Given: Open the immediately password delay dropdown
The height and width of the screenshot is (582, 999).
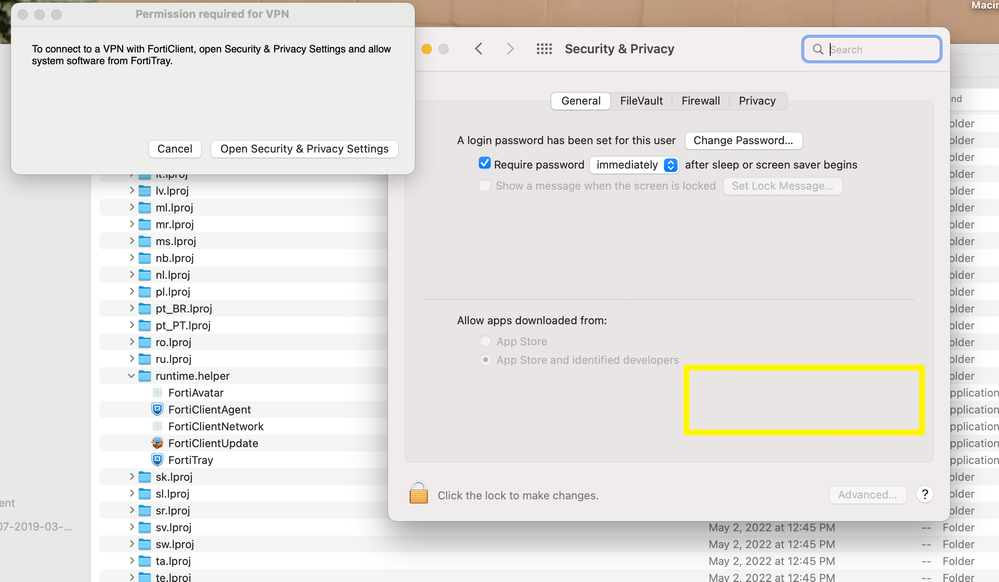Looking at the screenshot, I should (634, 164).
